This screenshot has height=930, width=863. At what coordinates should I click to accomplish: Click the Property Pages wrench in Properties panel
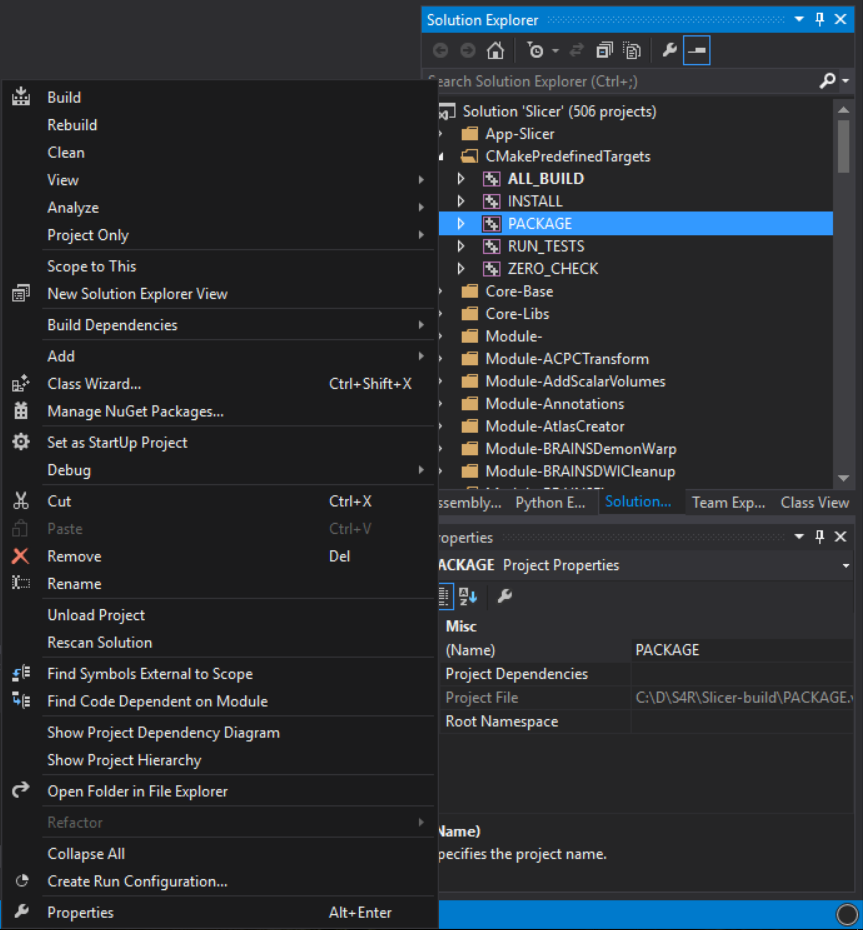pos(505,596)
